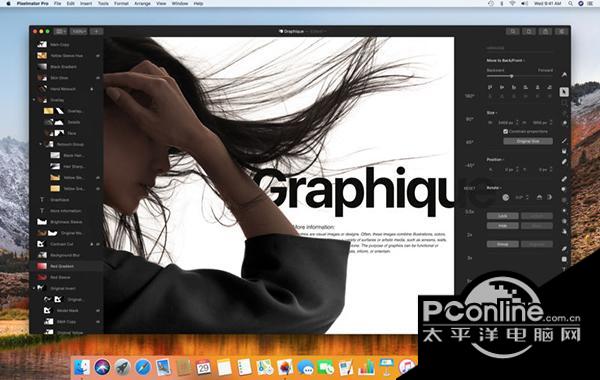Open the Arrange menu
Image resolution: width=600 pixels, height=380 pixels.
click(x=142, y=3)
